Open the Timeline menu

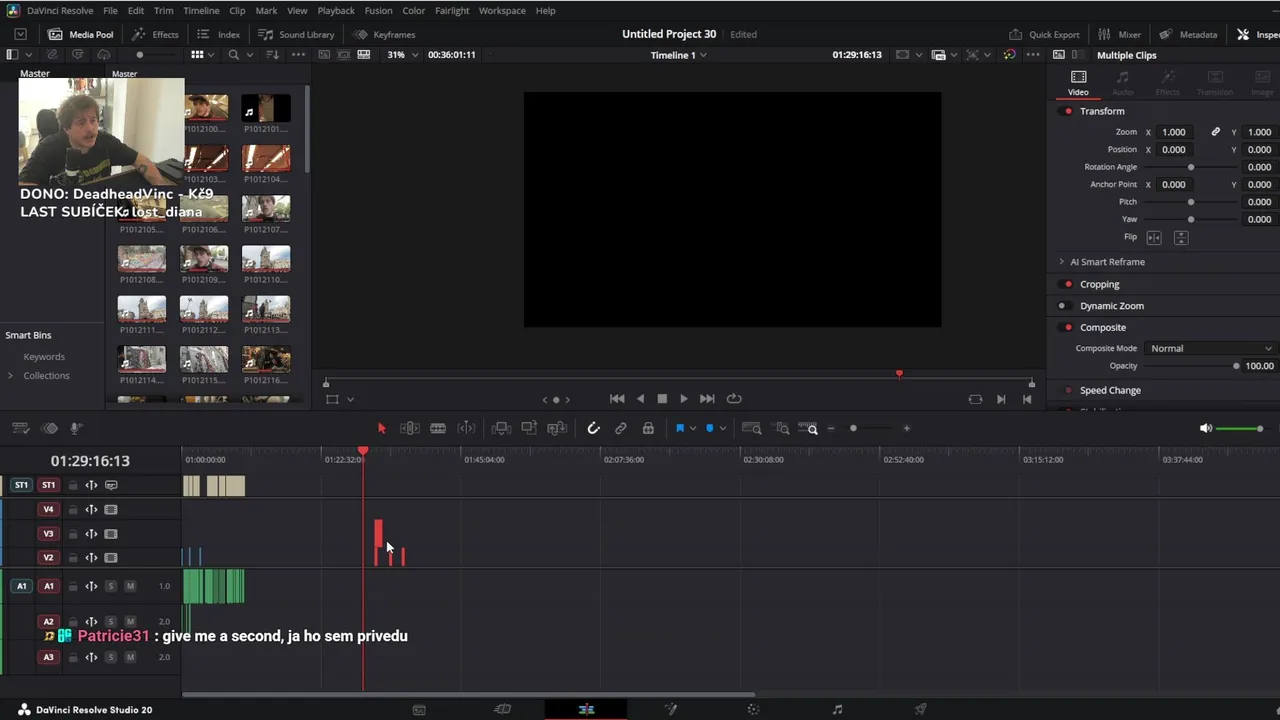click(x=201, y=10)
